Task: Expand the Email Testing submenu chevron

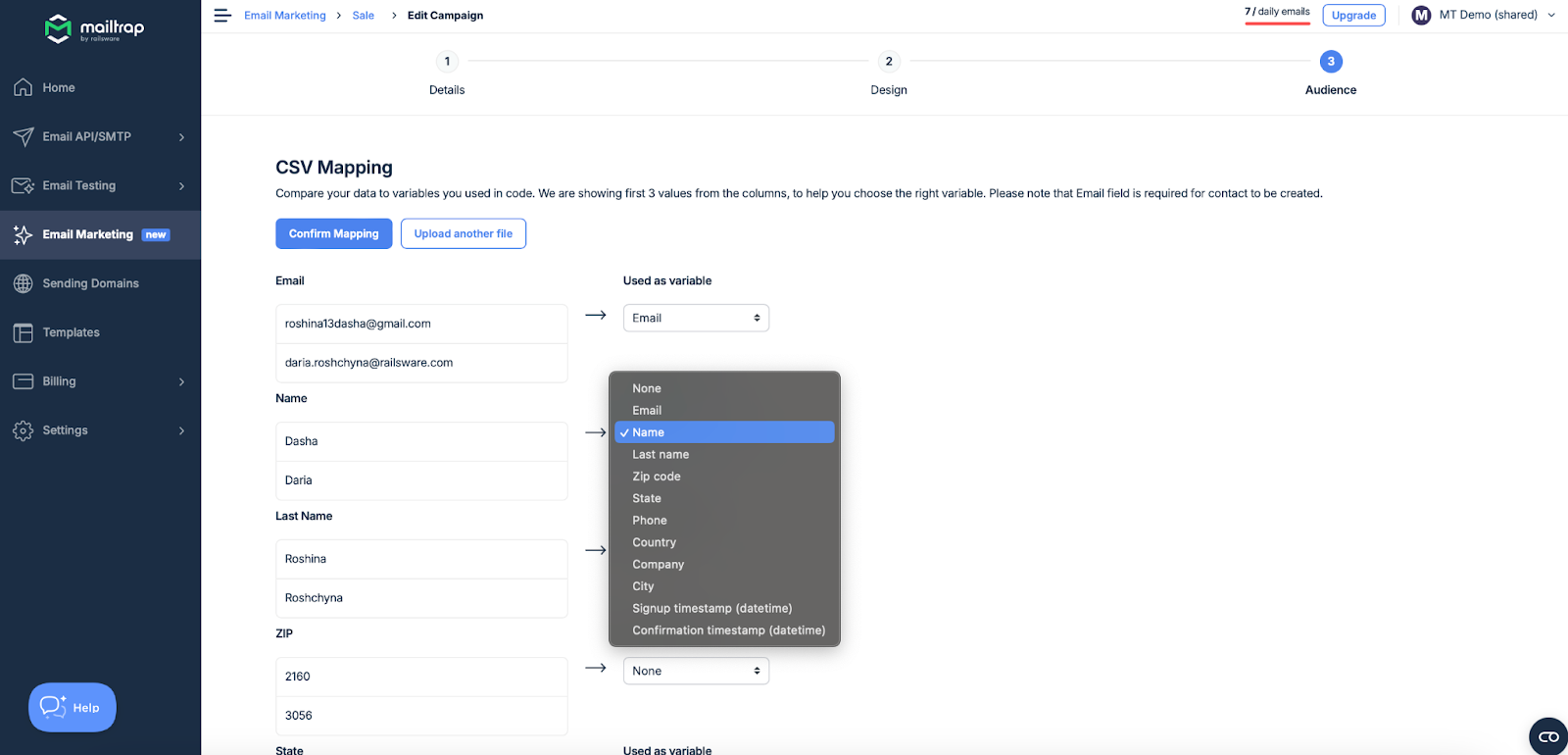Action: click(181, 186)
